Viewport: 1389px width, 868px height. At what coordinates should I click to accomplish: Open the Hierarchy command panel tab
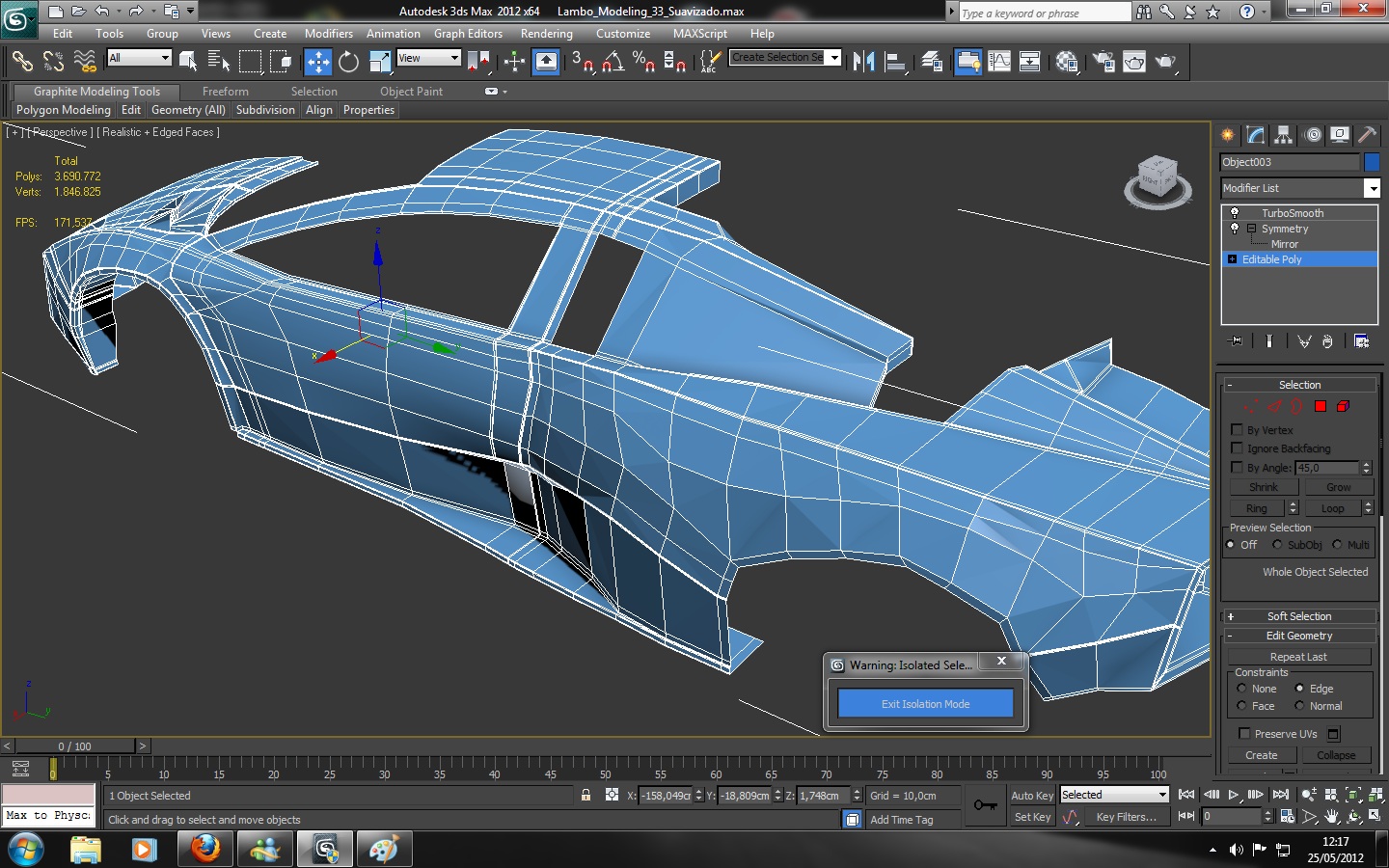1283,135
